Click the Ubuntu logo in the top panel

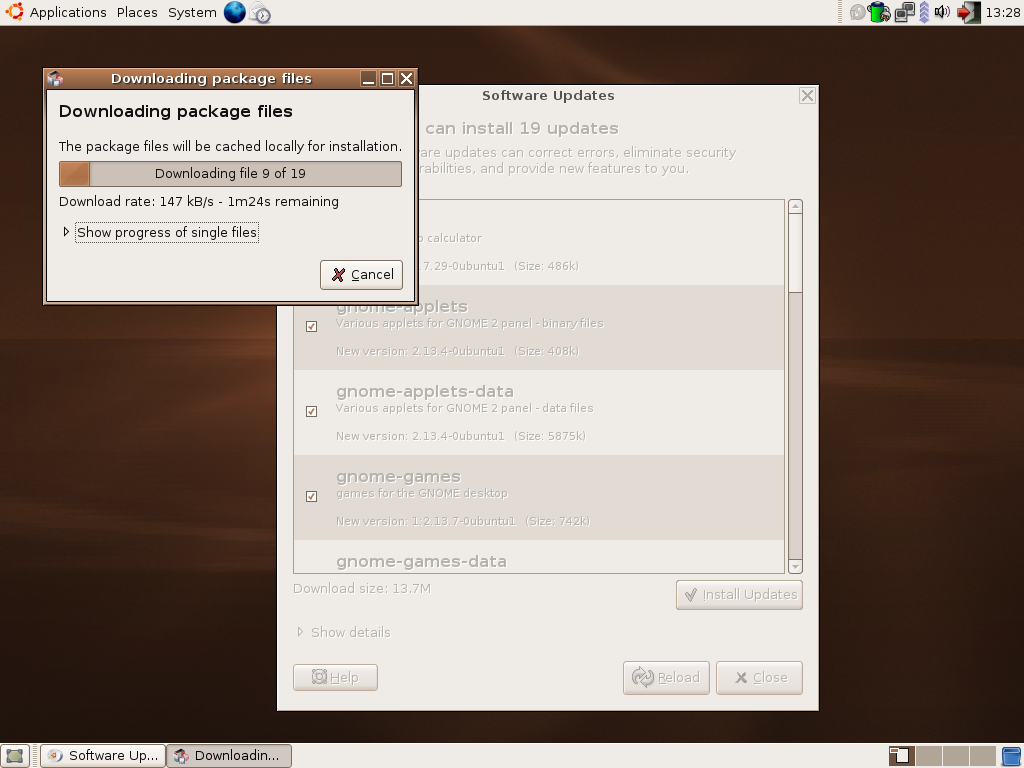click(14, 12)
